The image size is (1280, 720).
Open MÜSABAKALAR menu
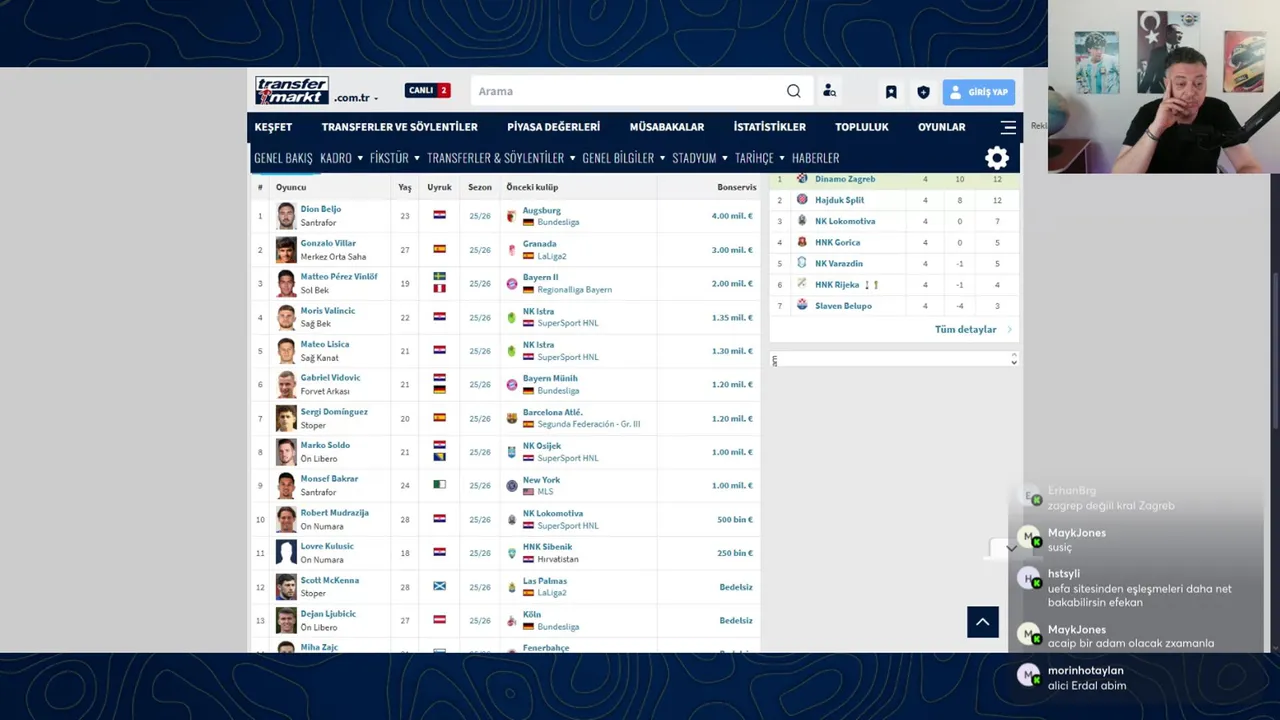tap(667, 127)
